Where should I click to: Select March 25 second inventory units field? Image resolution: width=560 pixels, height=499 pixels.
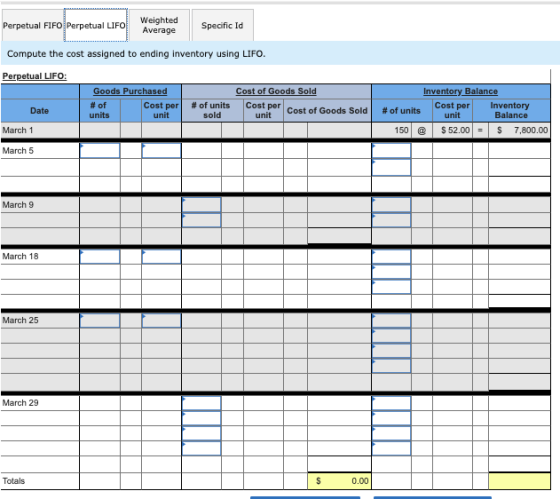[x=391, y=336]
